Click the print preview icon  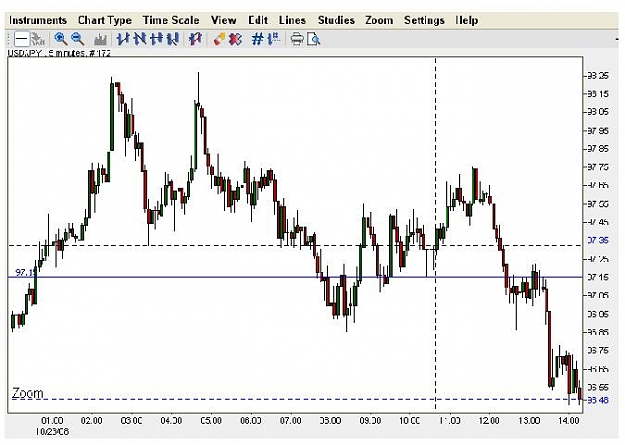click(x=314, y=39)
